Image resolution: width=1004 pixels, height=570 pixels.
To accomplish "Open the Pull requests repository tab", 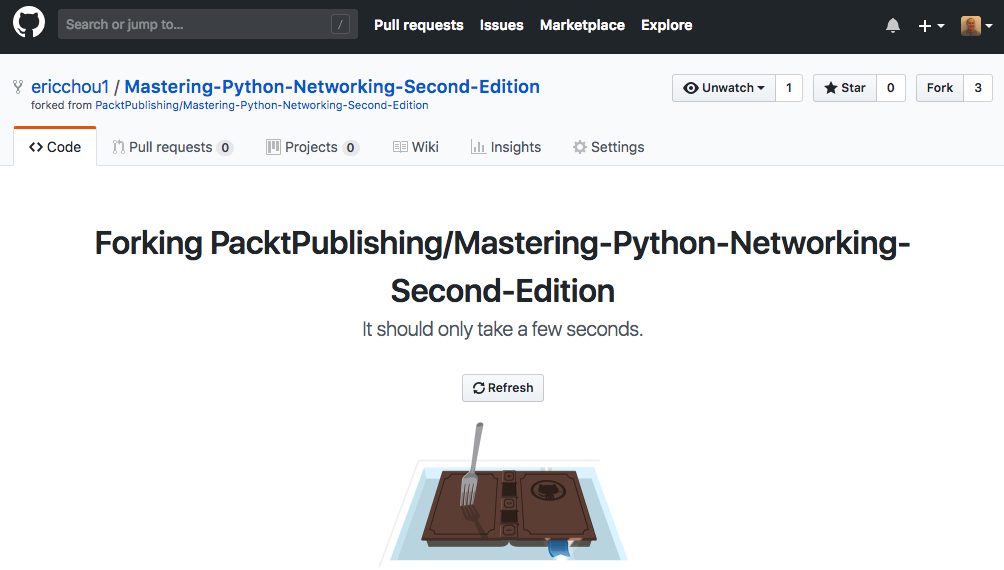I will 172,147.
